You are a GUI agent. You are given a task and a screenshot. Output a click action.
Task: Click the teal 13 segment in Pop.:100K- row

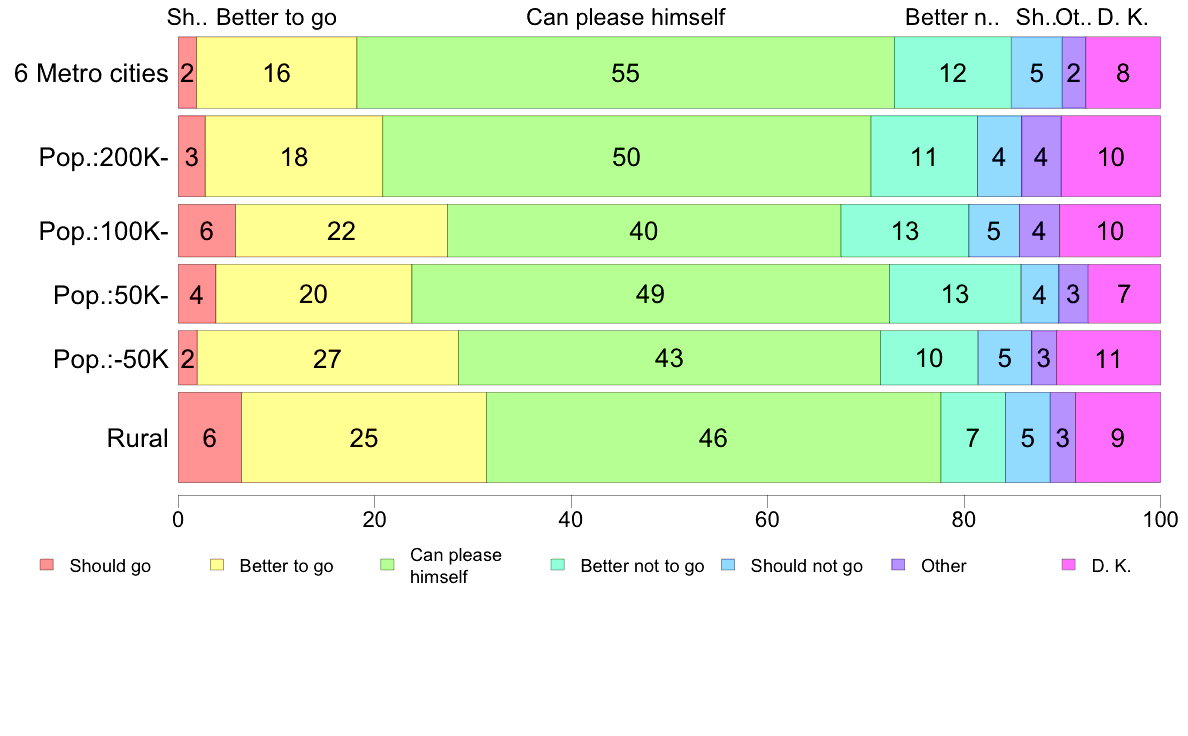coord(905,230)
